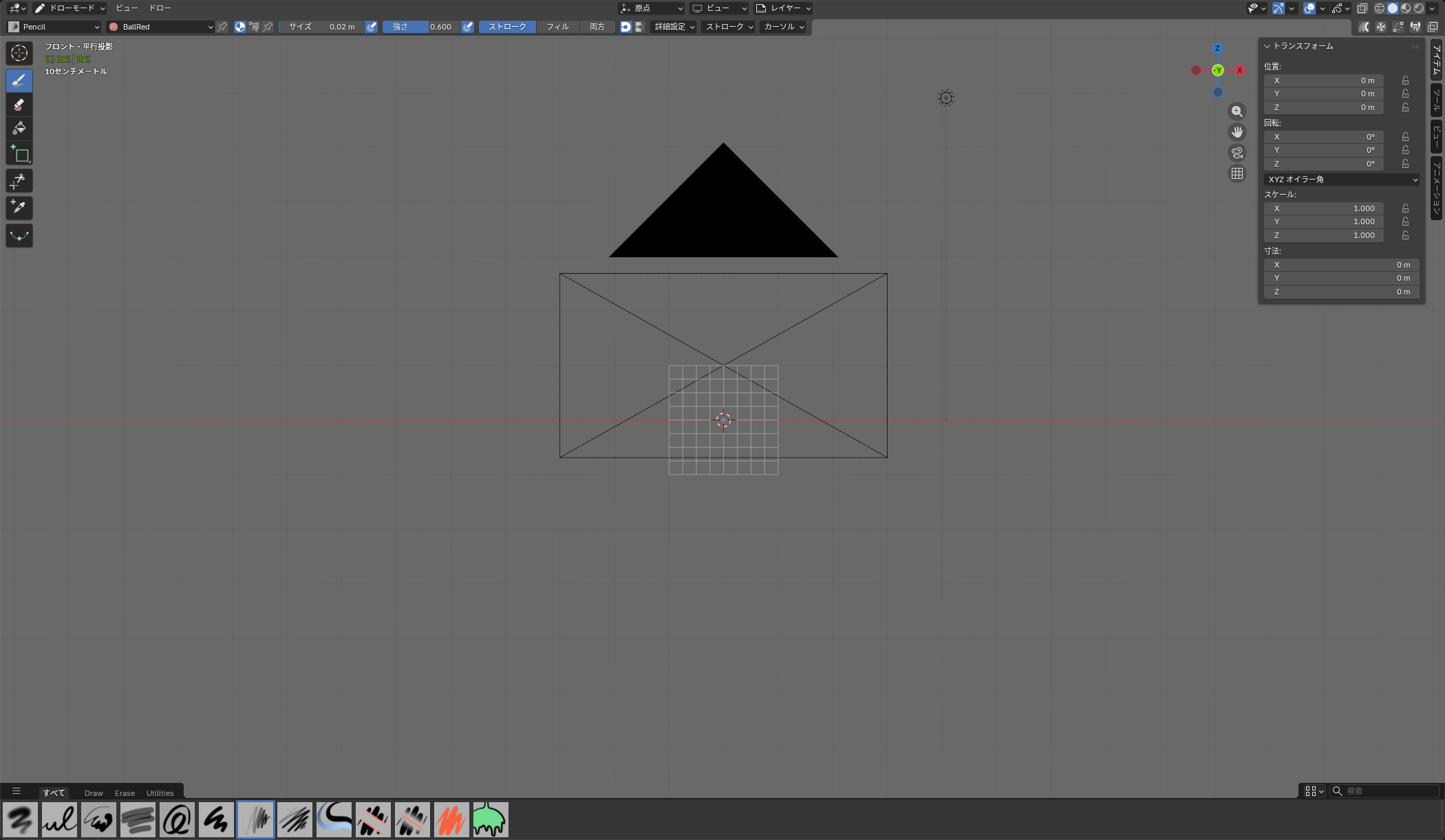Screen dimensions: 1445x840
Task: Open asset shelf hamburger menu
Action: click(x=17, y=791)
